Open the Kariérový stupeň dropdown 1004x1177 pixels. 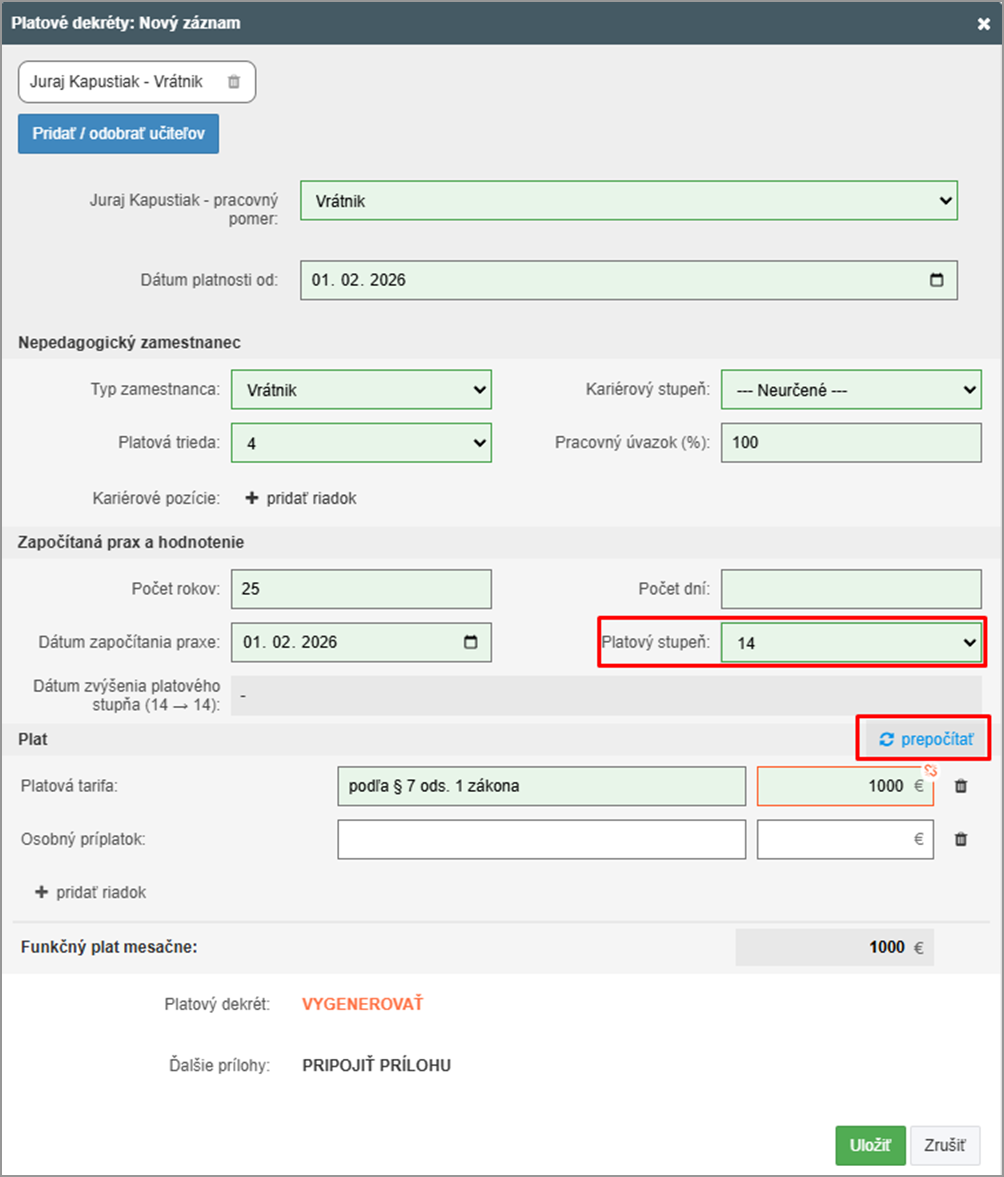pyautogui.click(x=851, y=389)
